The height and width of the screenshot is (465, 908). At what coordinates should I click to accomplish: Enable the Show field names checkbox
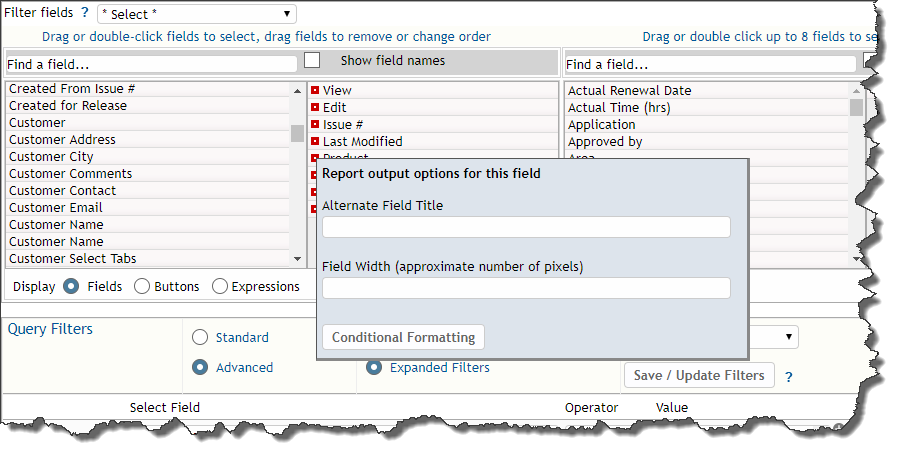[312, 60]
